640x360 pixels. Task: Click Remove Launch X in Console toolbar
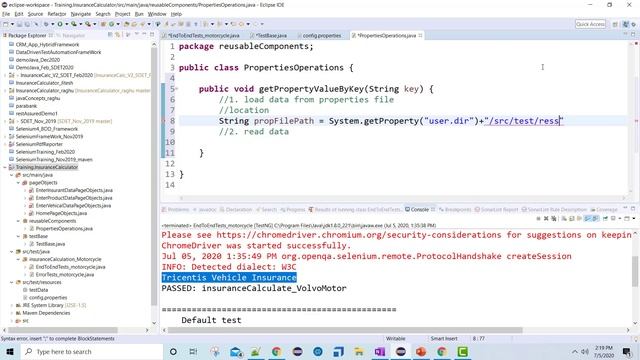click(x=546, y=218)
